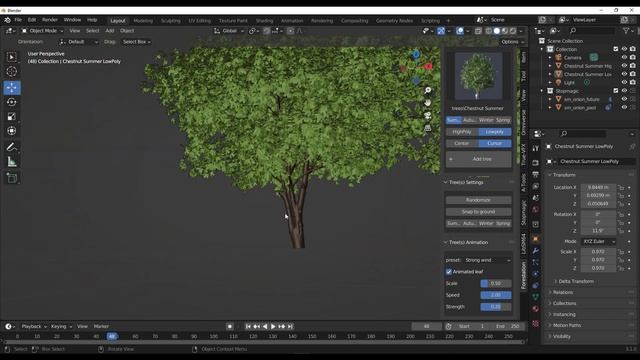Select the Cursor tool in left toolbar
This screenshot has width=640, height=360.
tap(12, 71)
